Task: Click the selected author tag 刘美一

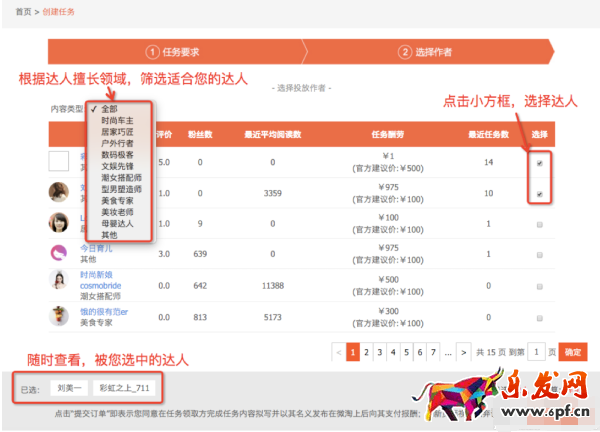Action: point(69,387)
